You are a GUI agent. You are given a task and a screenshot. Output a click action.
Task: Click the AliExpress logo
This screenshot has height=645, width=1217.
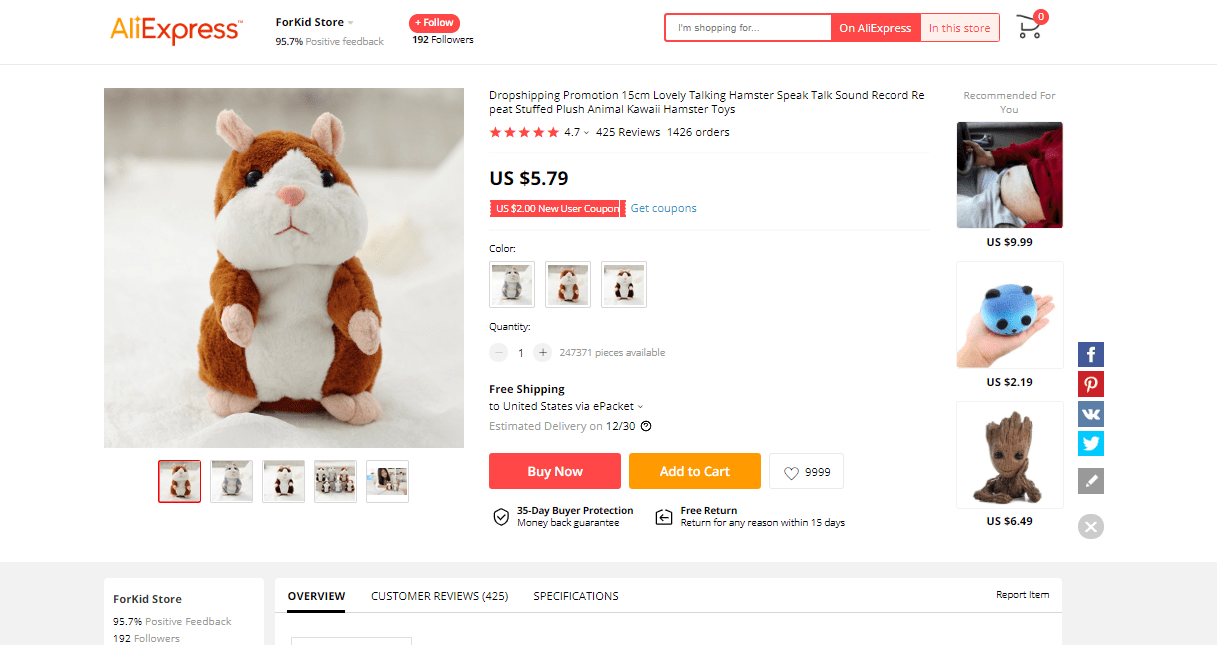[x=176, y=31]
